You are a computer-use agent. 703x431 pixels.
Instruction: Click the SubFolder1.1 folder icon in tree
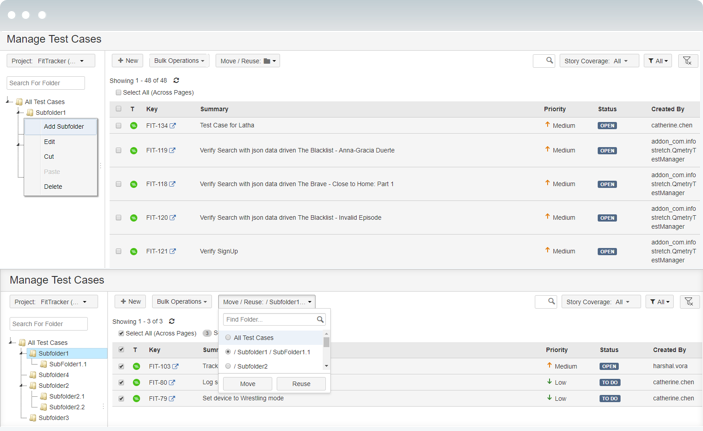43,364
